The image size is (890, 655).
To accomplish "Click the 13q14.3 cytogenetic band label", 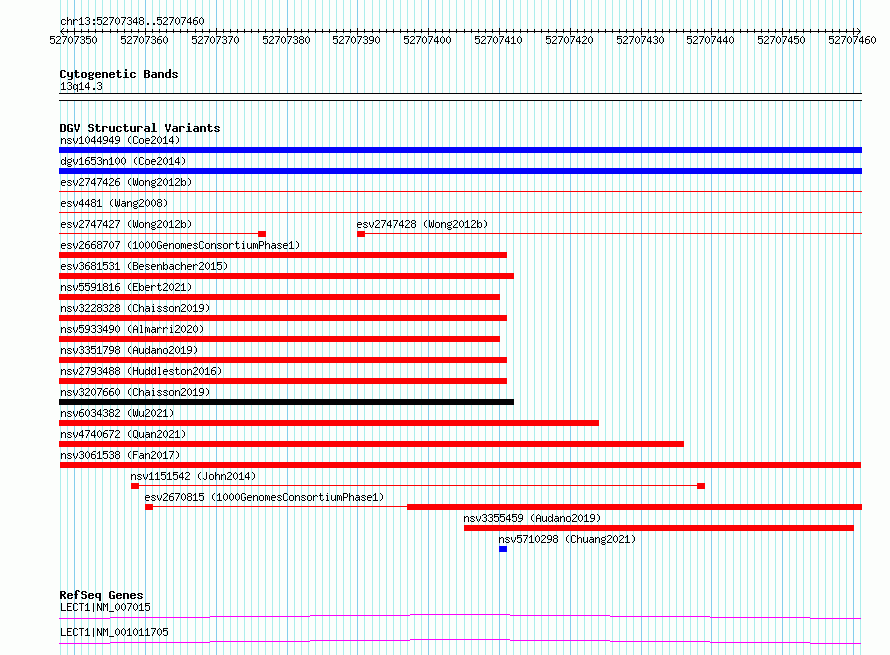I will (81, 86).
